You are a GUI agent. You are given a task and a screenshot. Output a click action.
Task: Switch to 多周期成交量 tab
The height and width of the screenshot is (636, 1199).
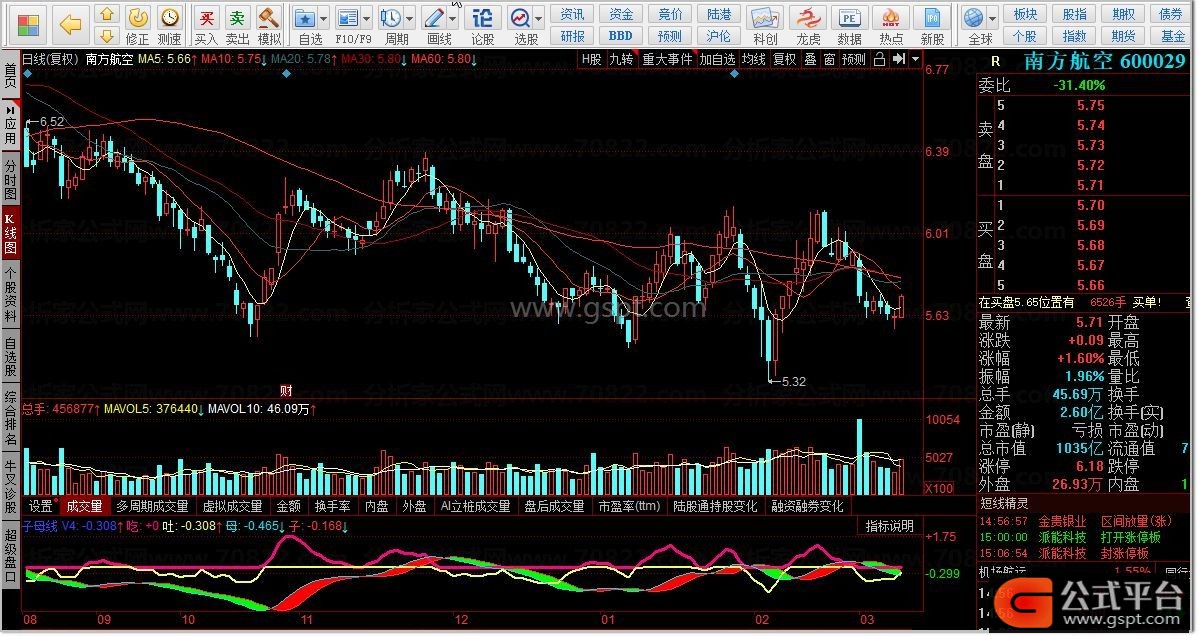click(152, 506)
